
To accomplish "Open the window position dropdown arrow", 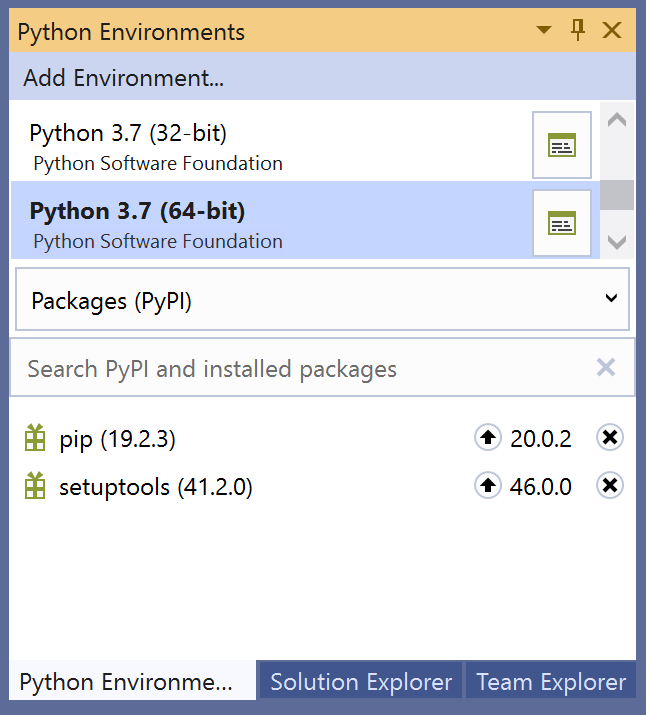I will point(543,30).
